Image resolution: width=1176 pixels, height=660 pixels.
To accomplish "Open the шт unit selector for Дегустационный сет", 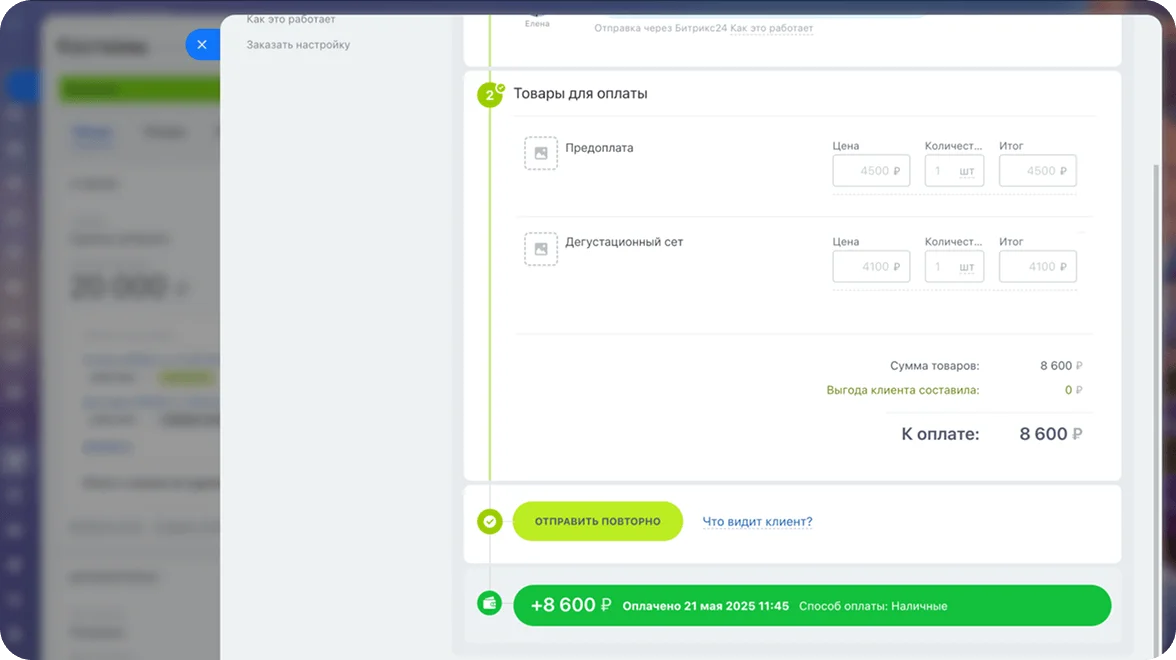I will tap(967, 267).
